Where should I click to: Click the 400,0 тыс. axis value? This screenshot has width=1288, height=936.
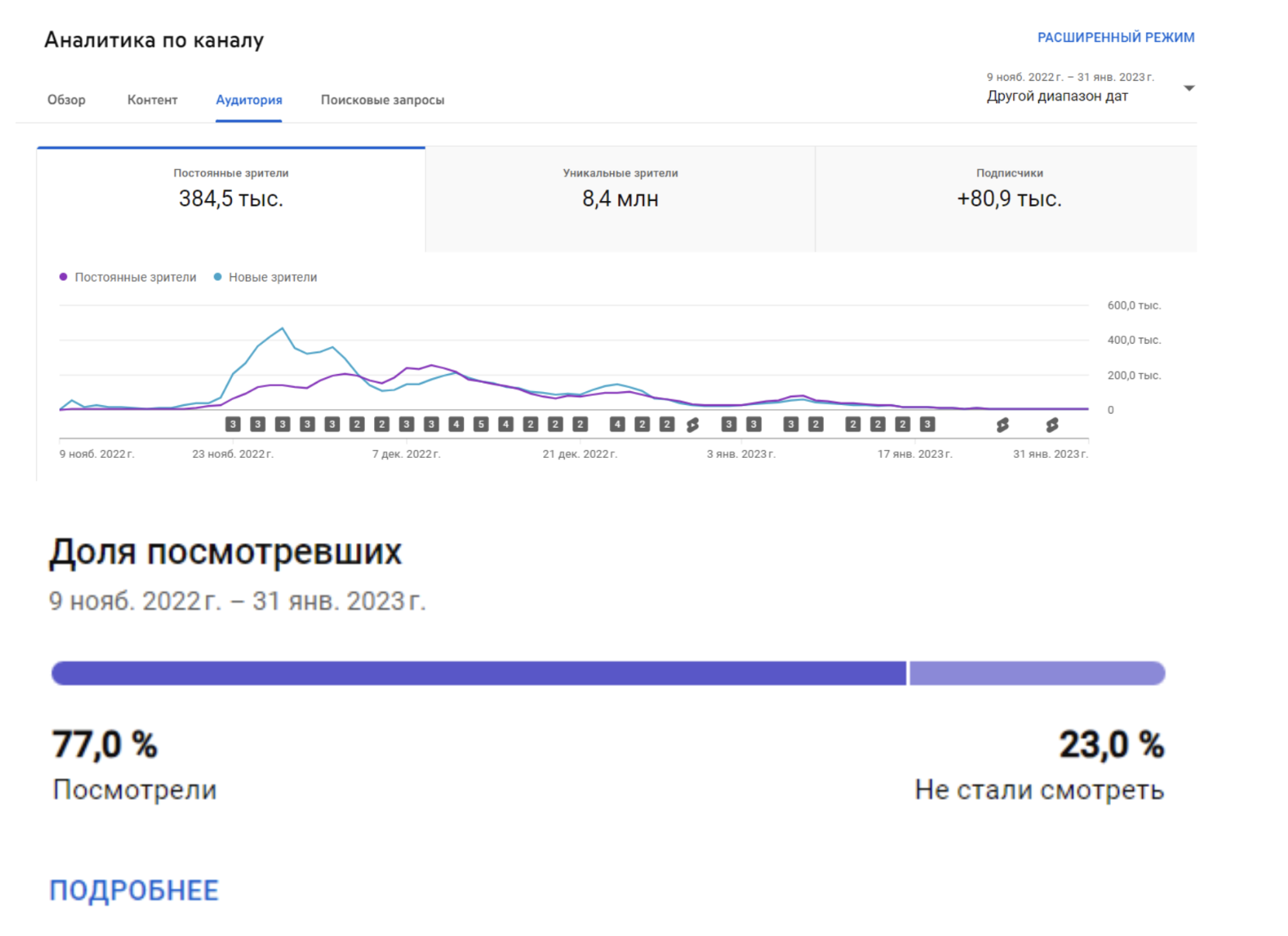point(1134,340)
